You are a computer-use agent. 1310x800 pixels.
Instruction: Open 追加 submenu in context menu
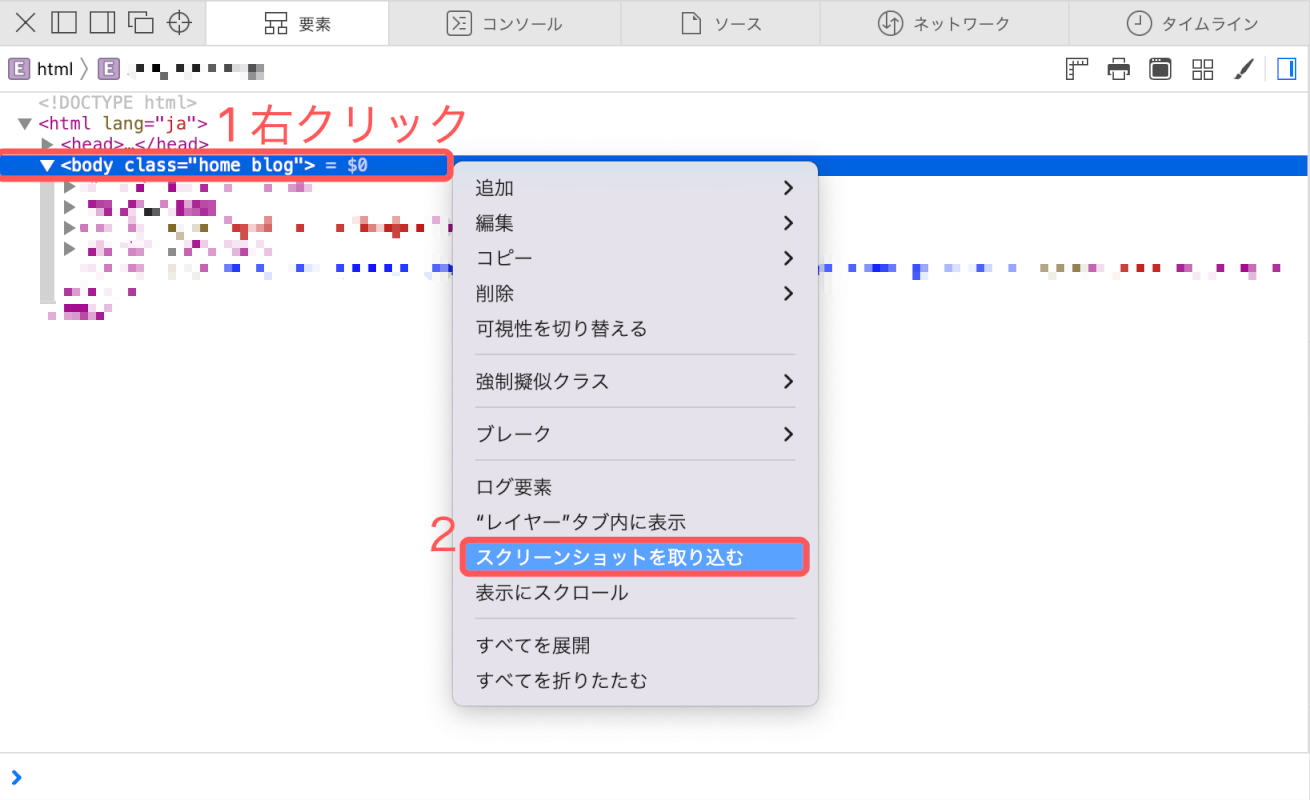click(635, 188)
